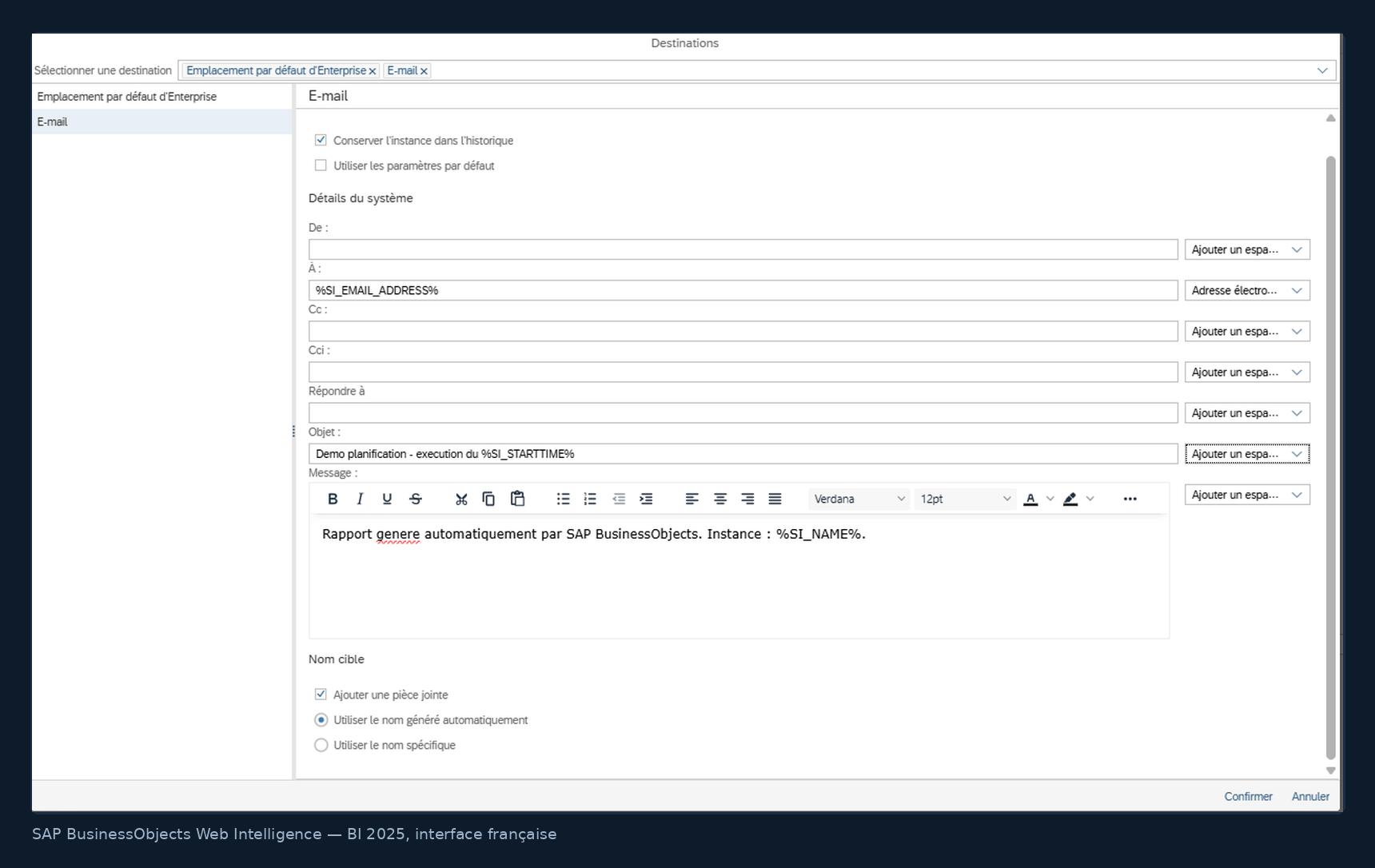Insert a bulleted list

pos(563,499)
